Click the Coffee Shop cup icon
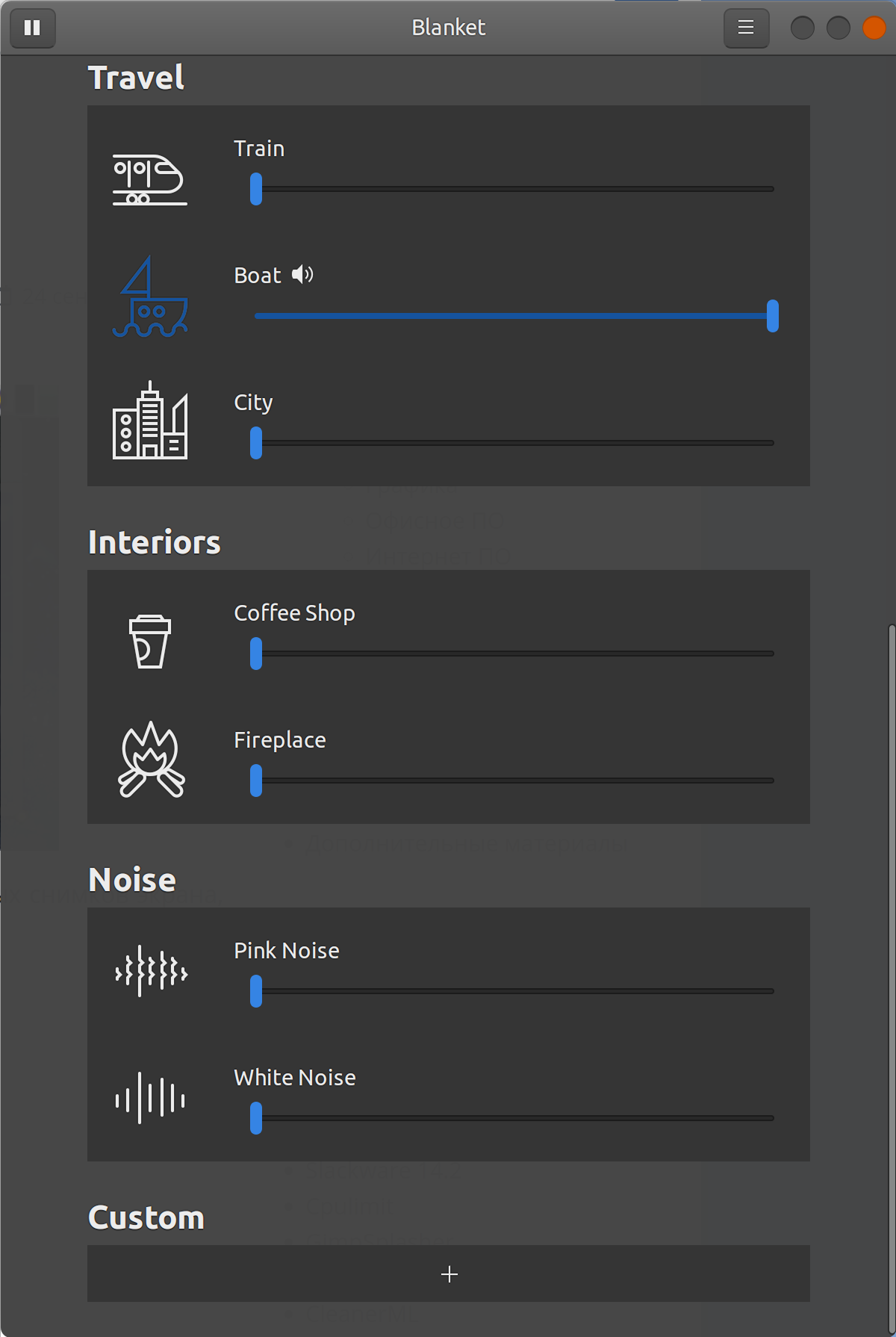This screenshot has height=1337, width=896. pos(149,642)
